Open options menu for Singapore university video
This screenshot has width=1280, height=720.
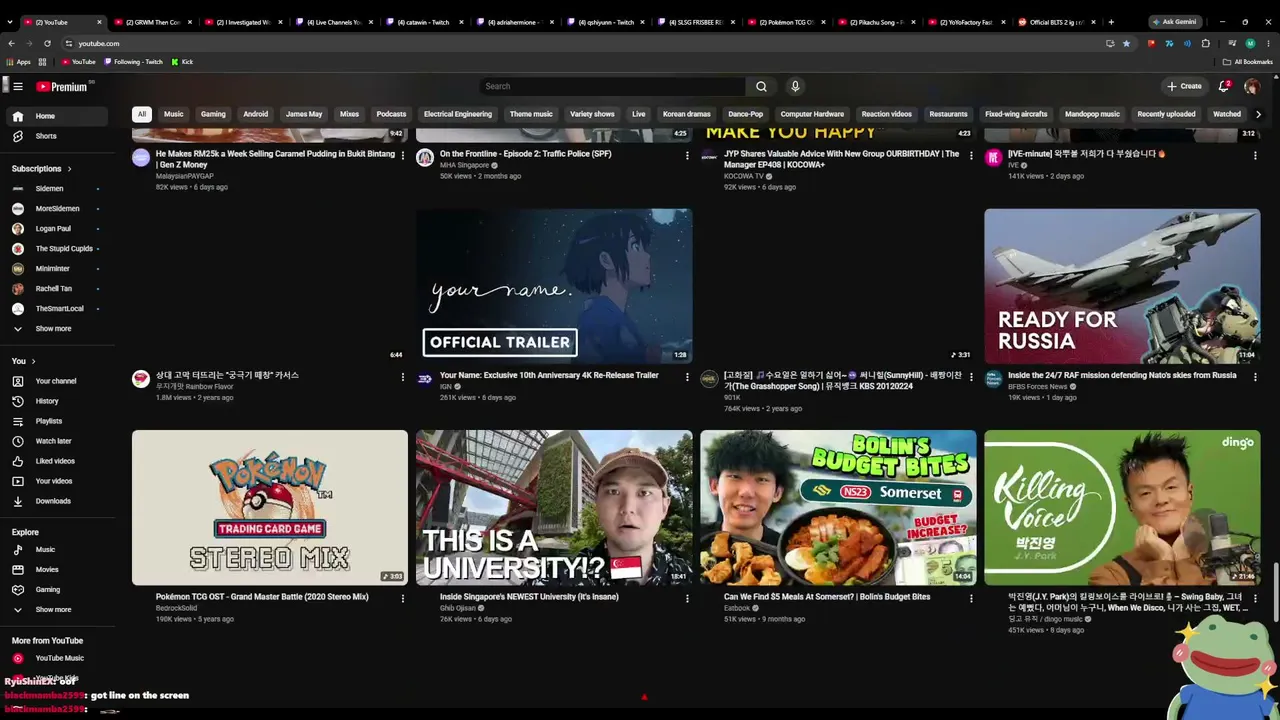(x=687, y=598)
